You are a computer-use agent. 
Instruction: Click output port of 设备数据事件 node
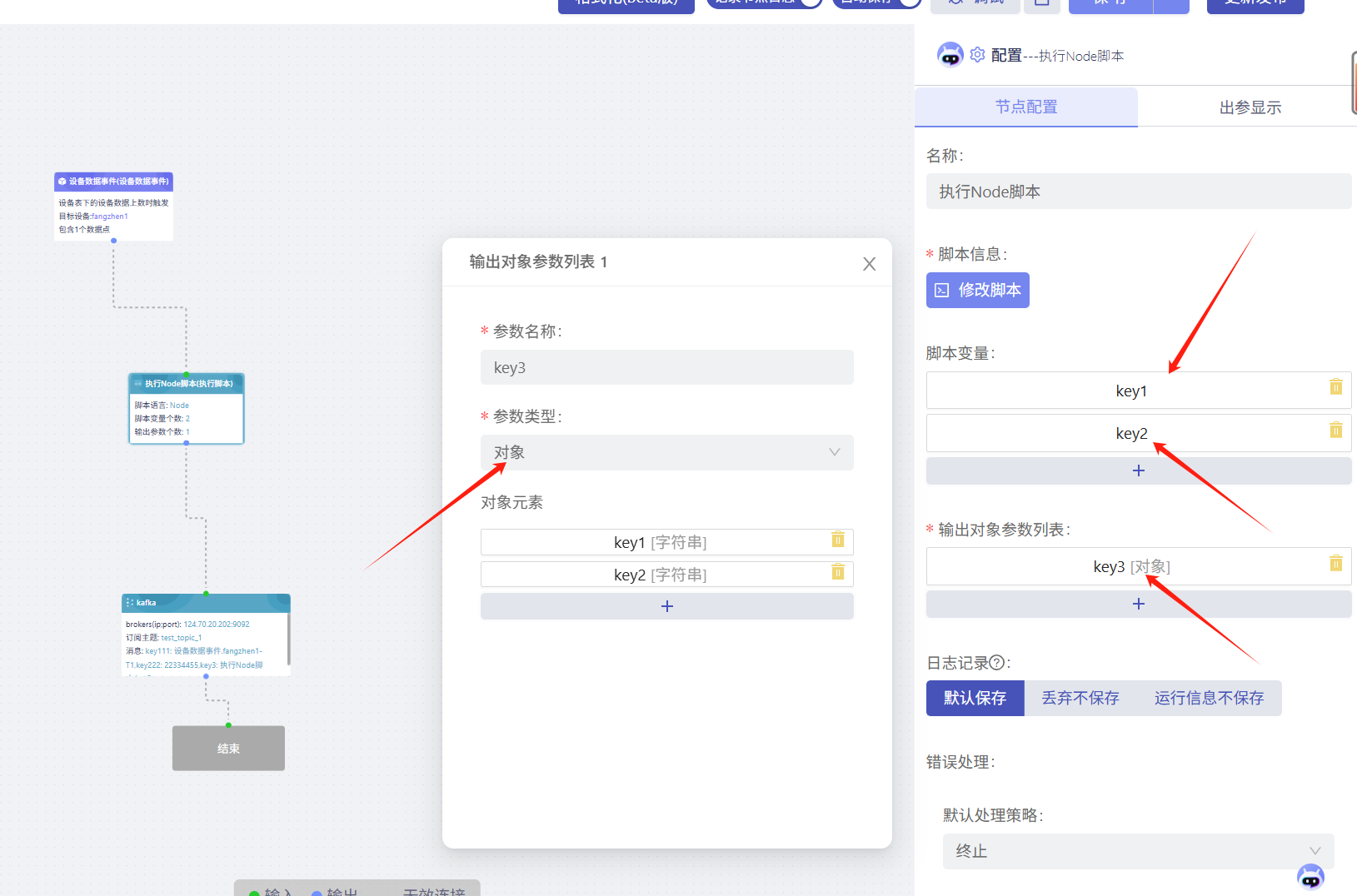[114, 241]
